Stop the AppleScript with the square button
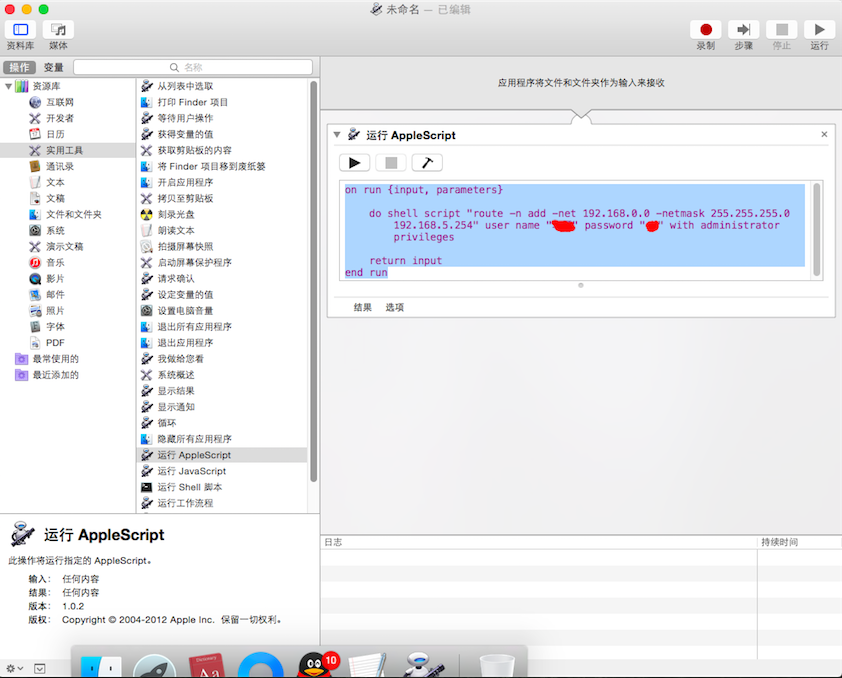This screenshot has width=842, height=678. [x=391, y=163]
